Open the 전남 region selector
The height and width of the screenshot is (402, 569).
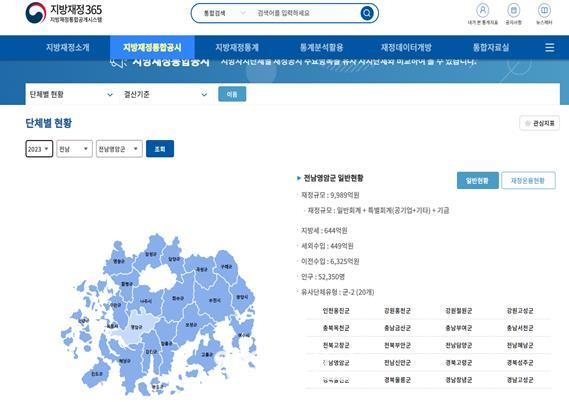point(74,149)
